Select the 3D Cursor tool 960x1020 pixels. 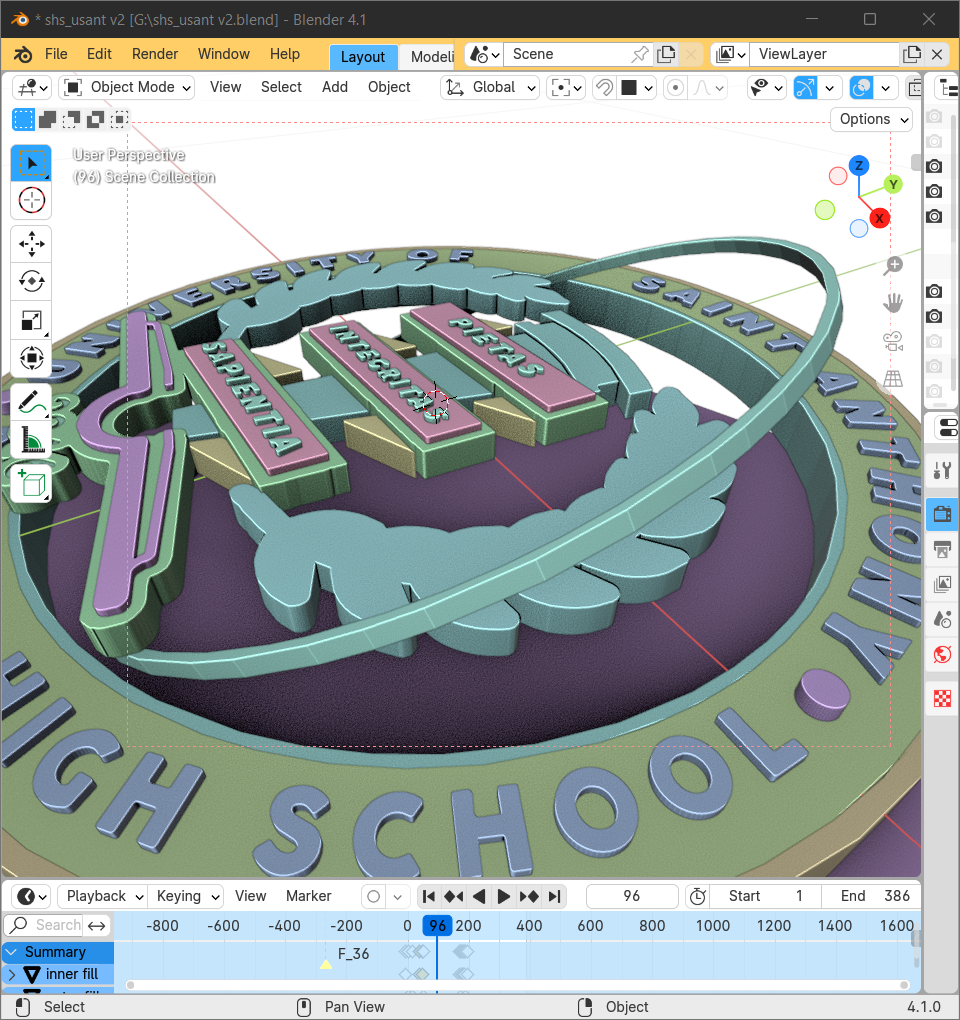point(31,200)
